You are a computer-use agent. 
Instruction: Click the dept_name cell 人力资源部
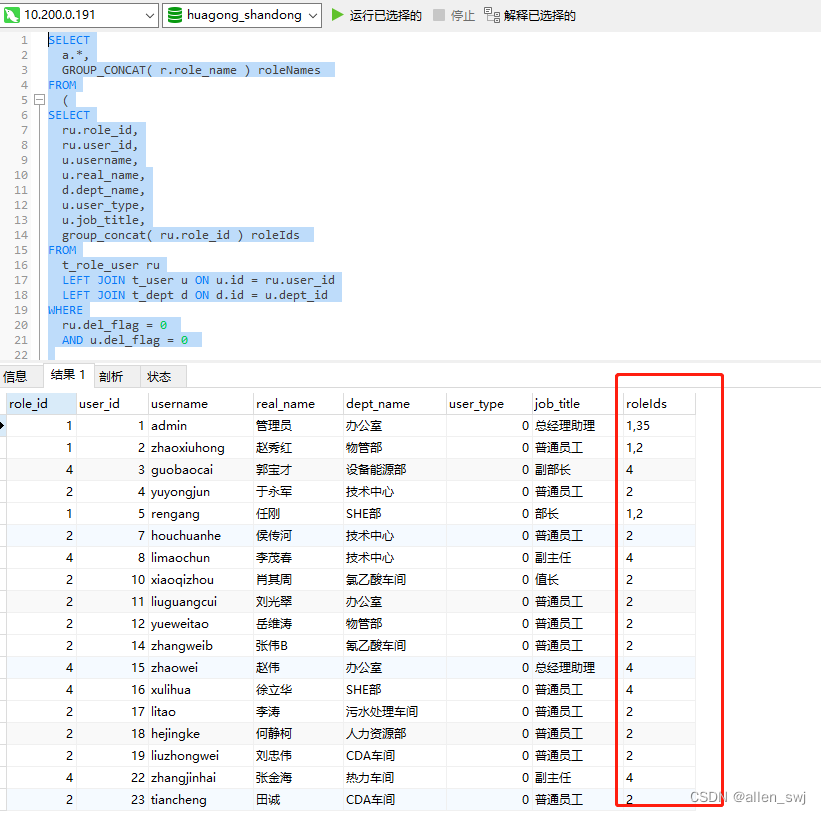tap(394, 733)
